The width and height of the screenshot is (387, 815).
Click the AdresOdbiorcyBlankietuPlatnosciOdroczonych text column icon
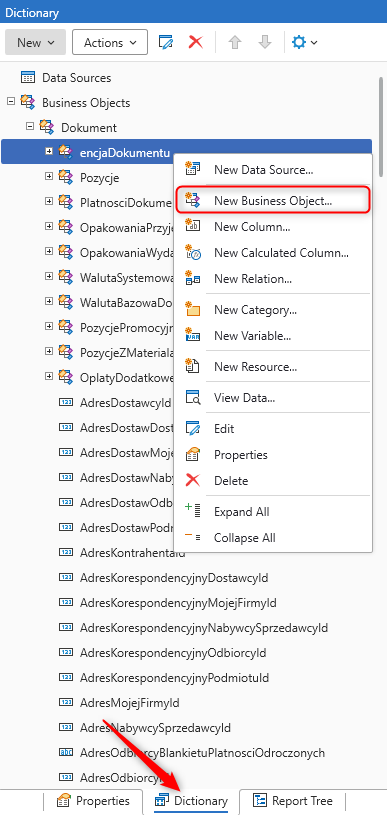tap(66, 753)
